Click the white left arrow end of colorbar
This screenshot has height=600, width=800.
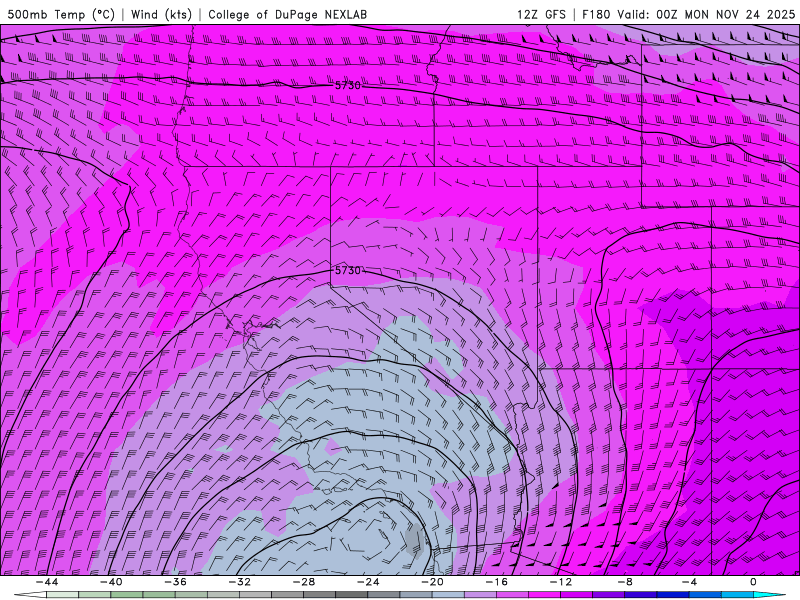[31, 595]
